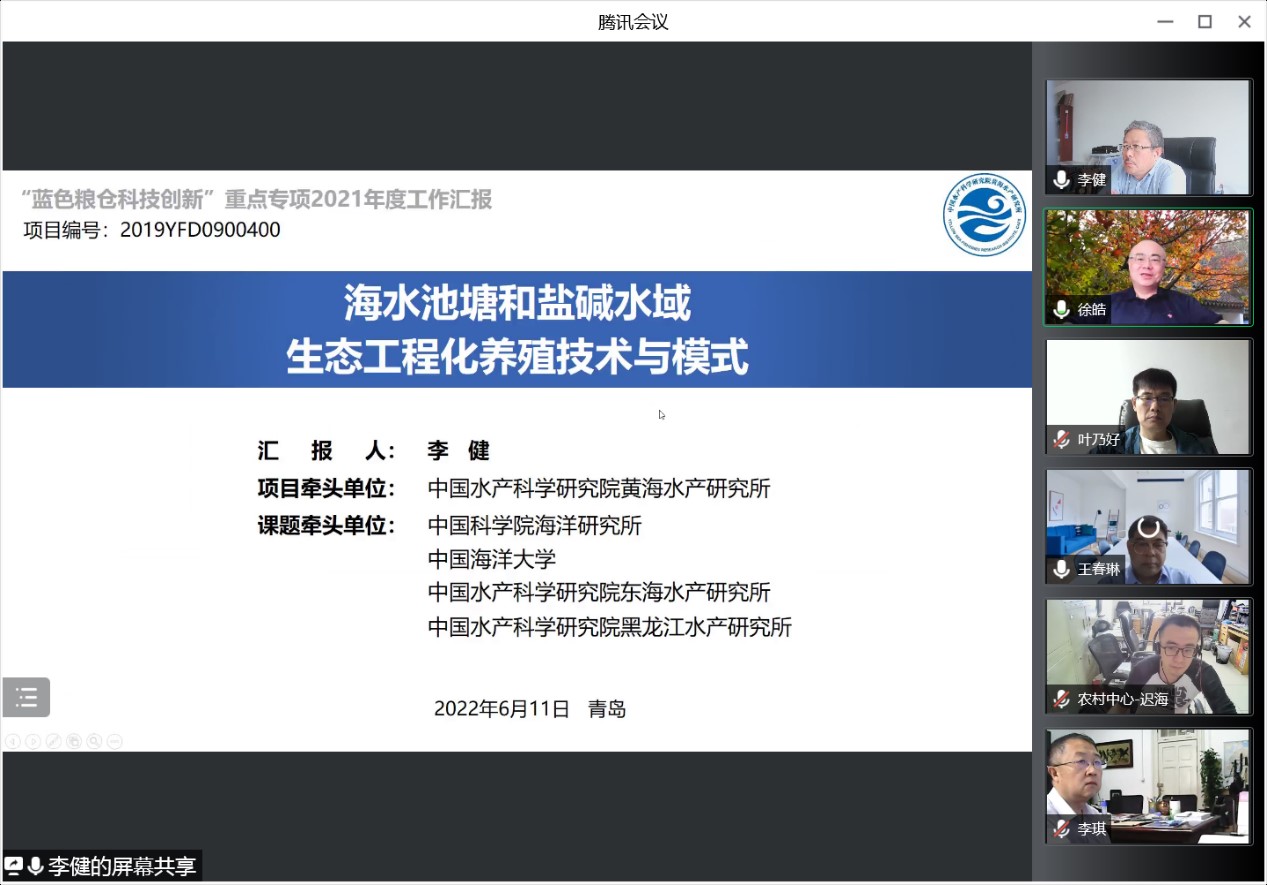The image size is (1267, 885).
Task: Select the pen annotation tool on slide
Action: (x=53, y=741)
